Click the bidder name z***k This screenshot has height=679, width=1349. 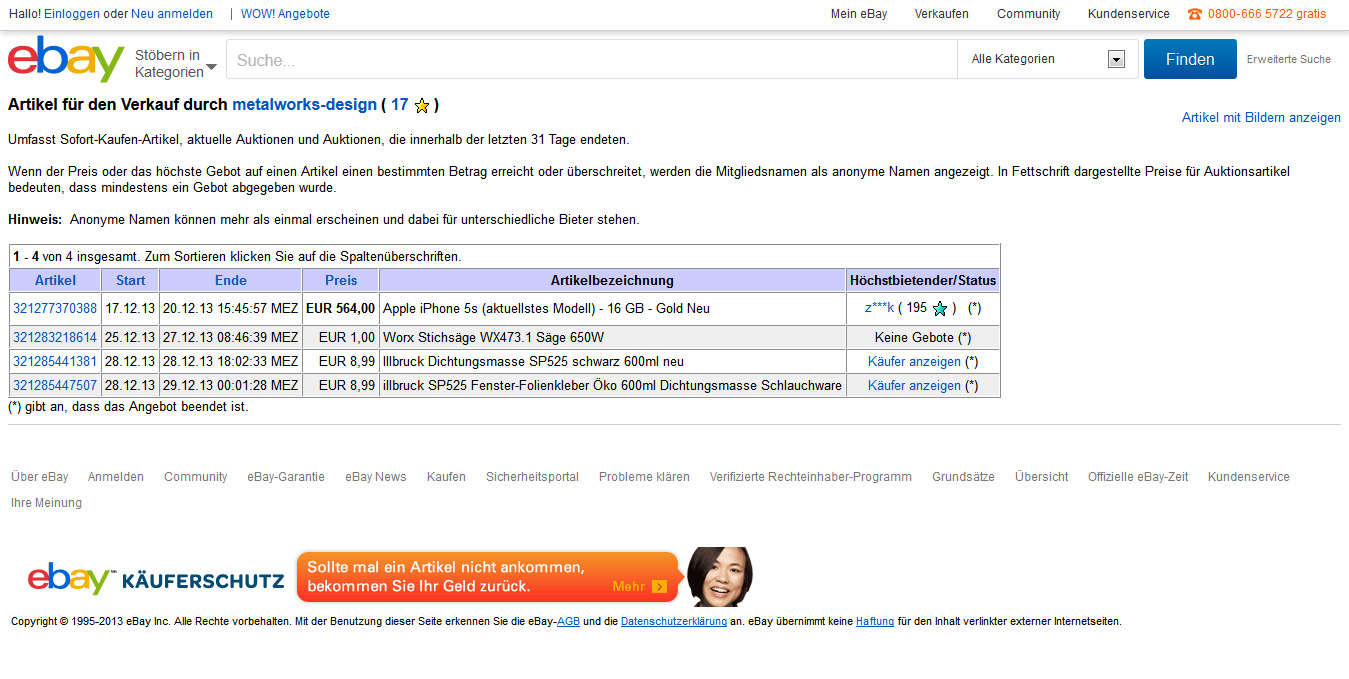point(879,308)
